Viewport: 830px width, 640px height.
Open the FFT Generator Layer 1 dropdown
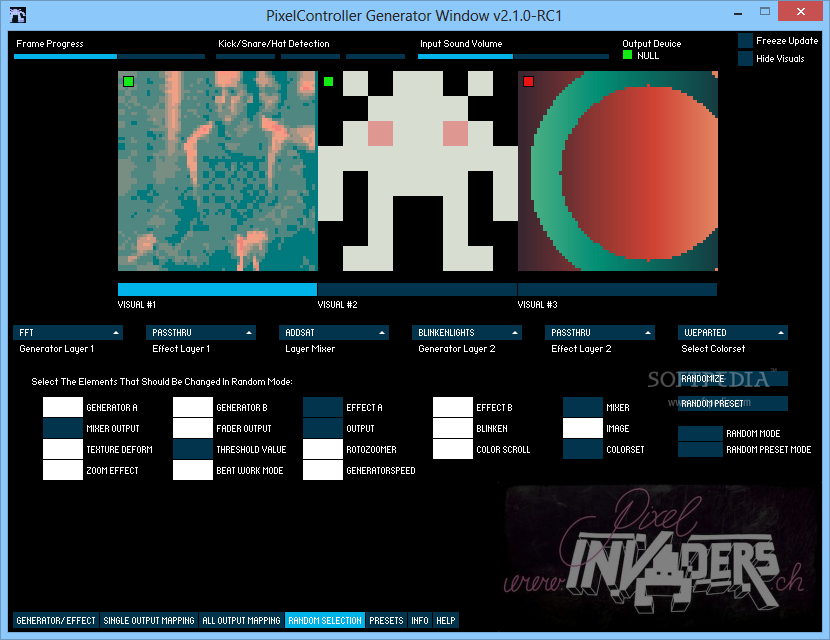pyautogui.click(x=68, y=332)
